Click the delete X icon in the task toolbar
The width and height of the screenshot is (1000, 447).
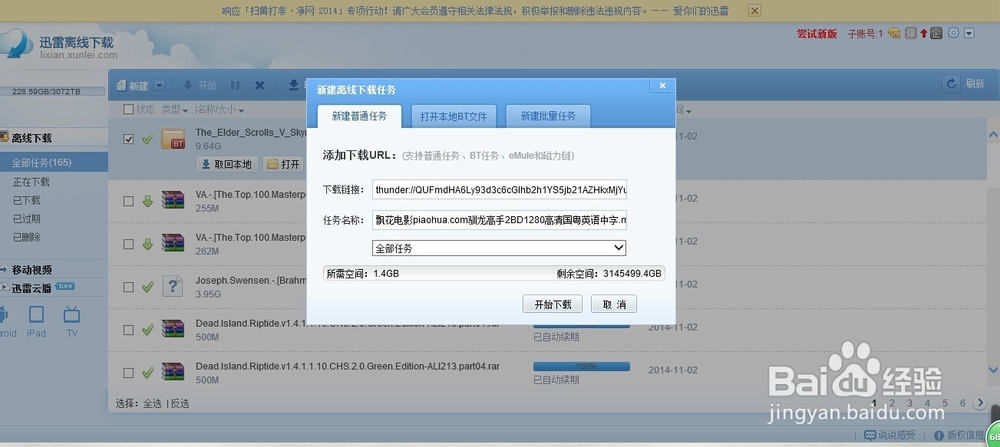coord(260,85)
